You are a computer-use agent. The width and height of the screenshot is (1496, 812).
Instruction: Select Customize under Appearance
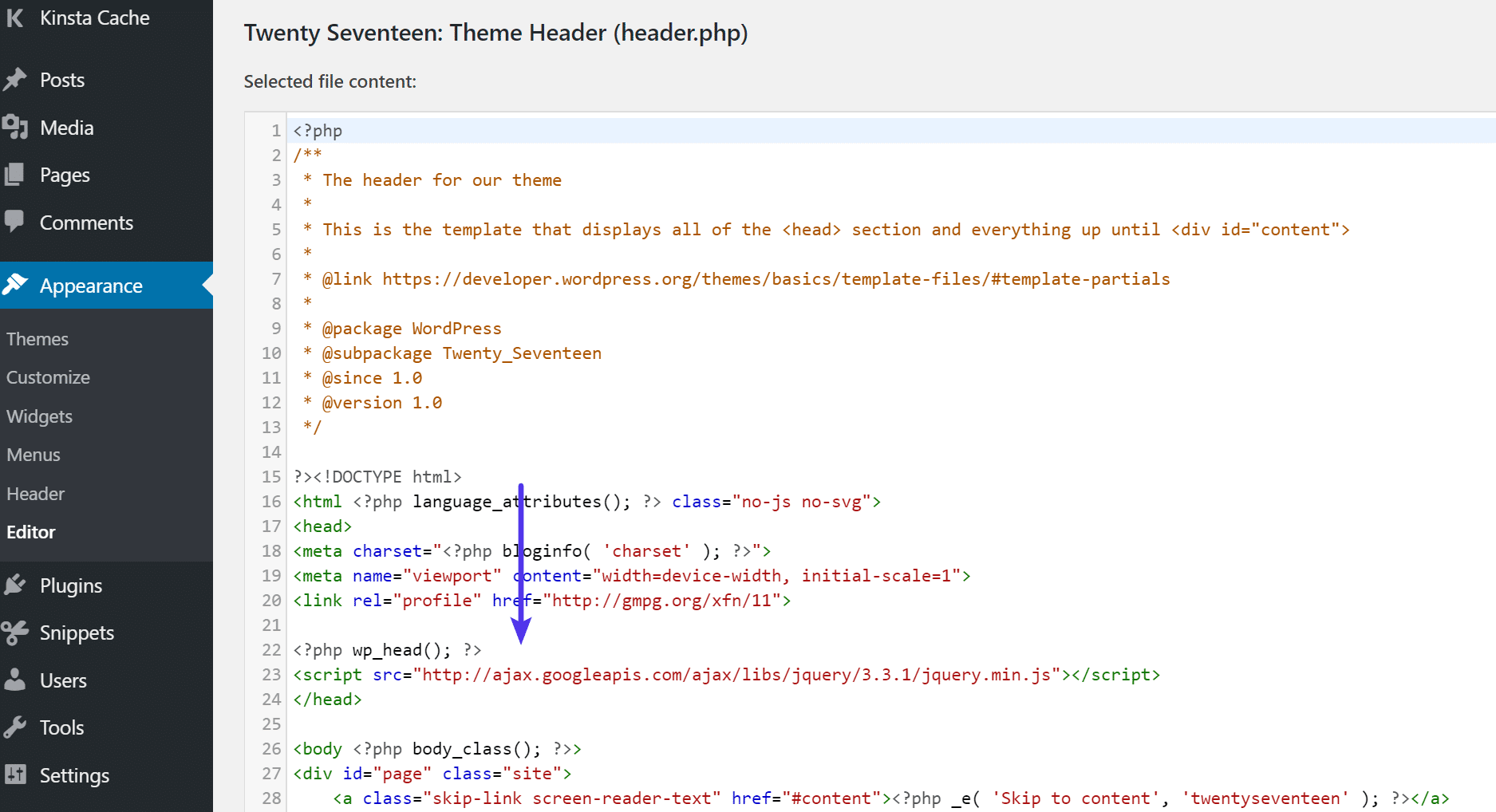coord(48,376)
